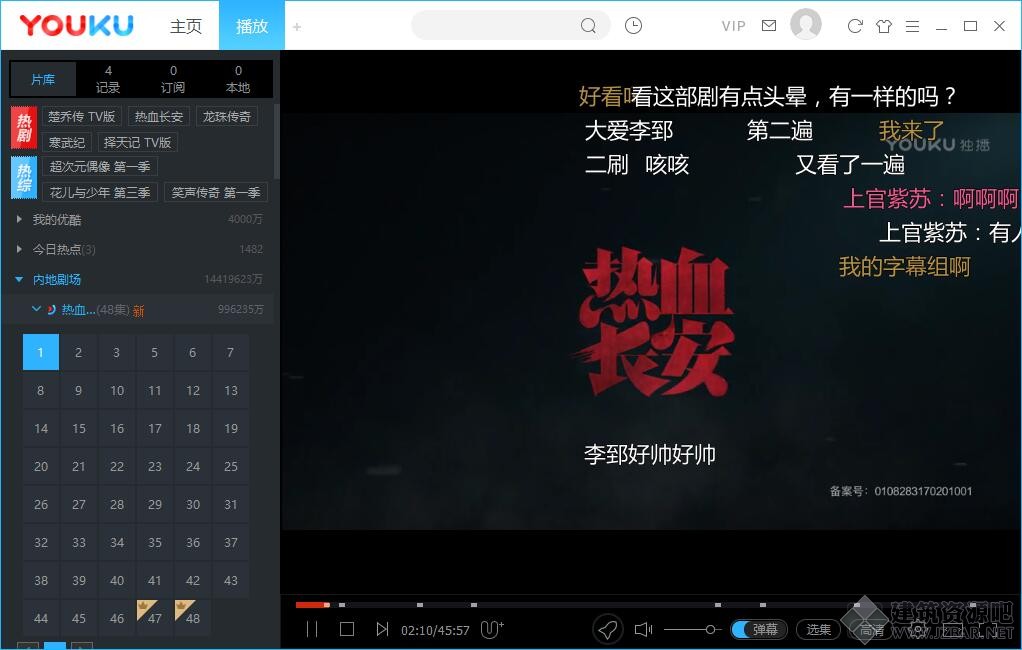Open the 选集 episode selector
1022x650 pixels.
819,629
